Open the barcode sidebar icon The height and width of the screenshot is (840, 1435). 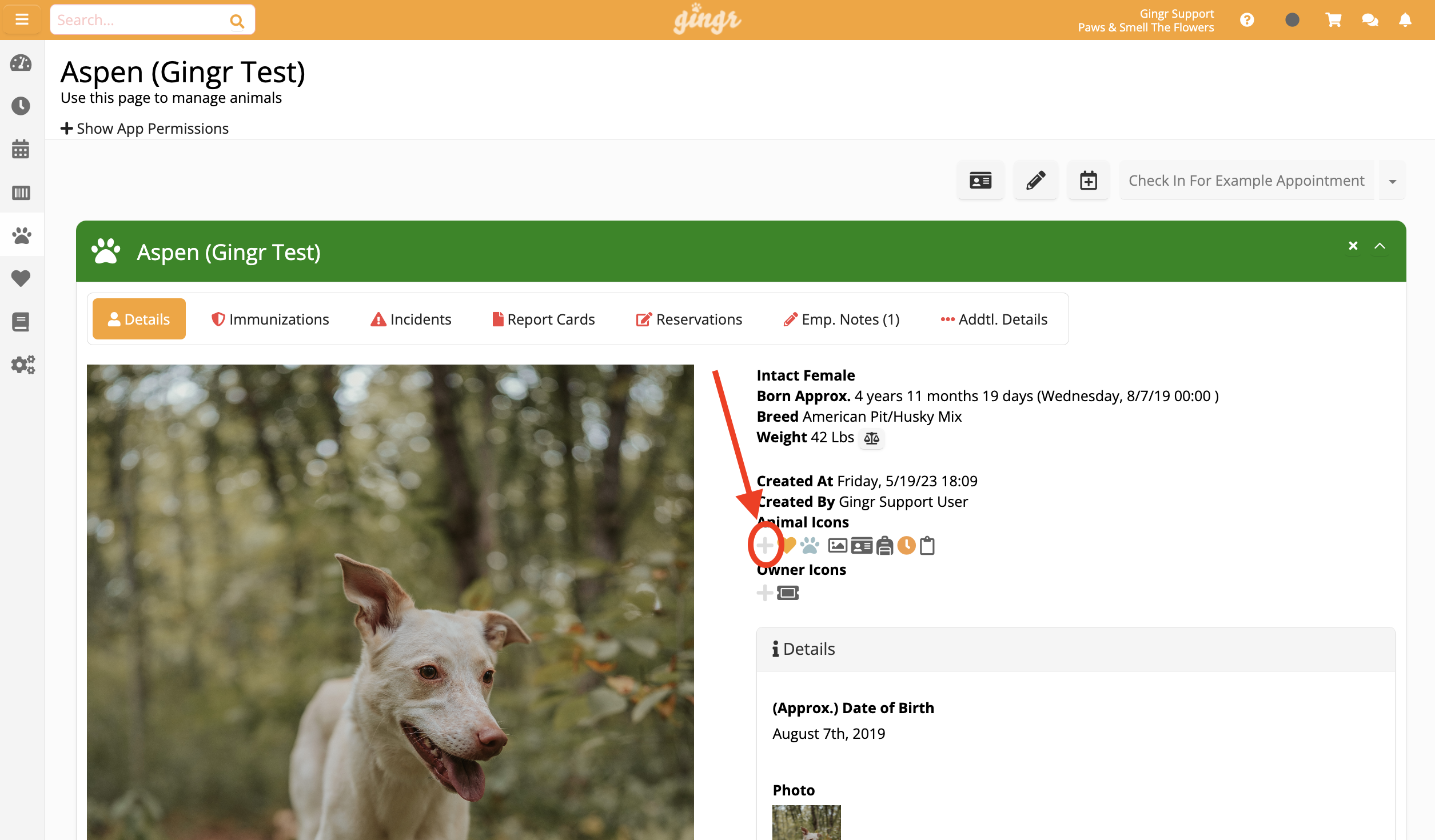click(21, 193)
